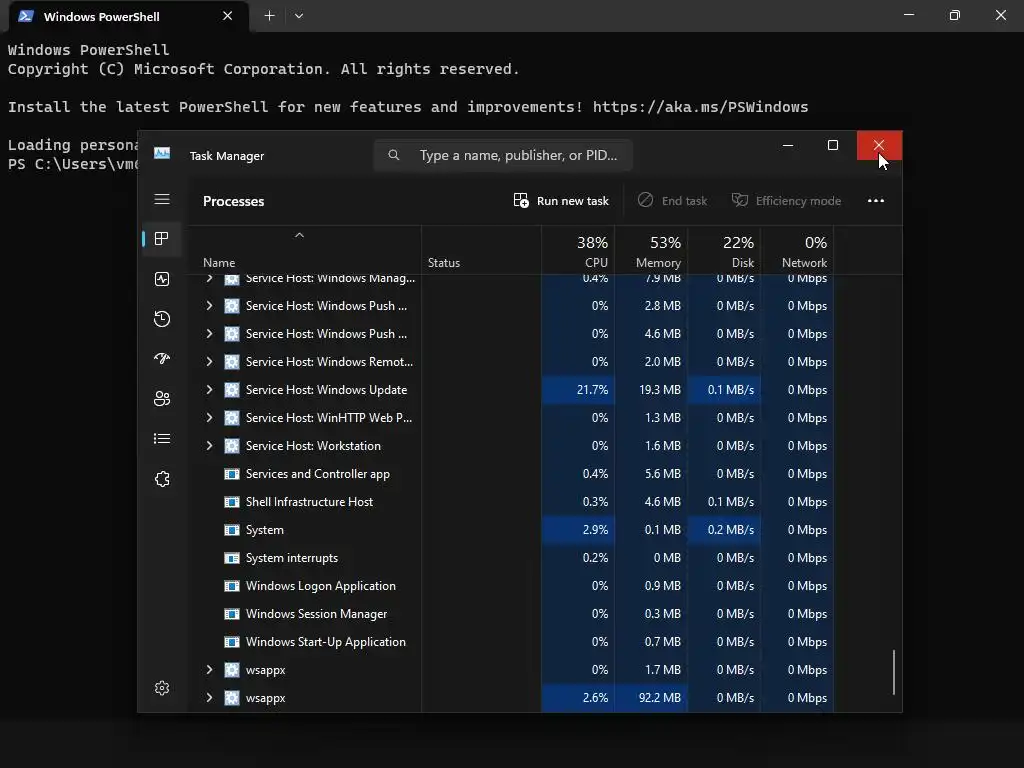The width and height of the screenshot is (1024, 768).
Task: Open the App history icon in sidebar
Action: click(162, 319)
